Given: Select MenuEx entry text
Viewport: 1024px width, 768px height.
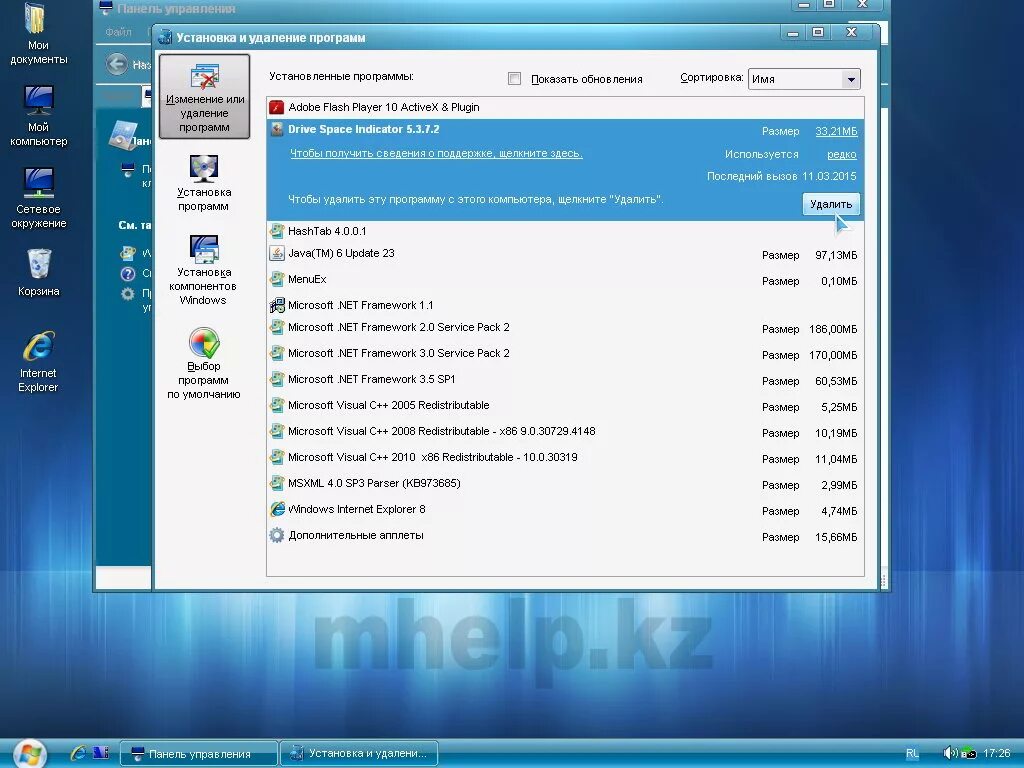Looking at the screenshot, I should click(307, 280).
